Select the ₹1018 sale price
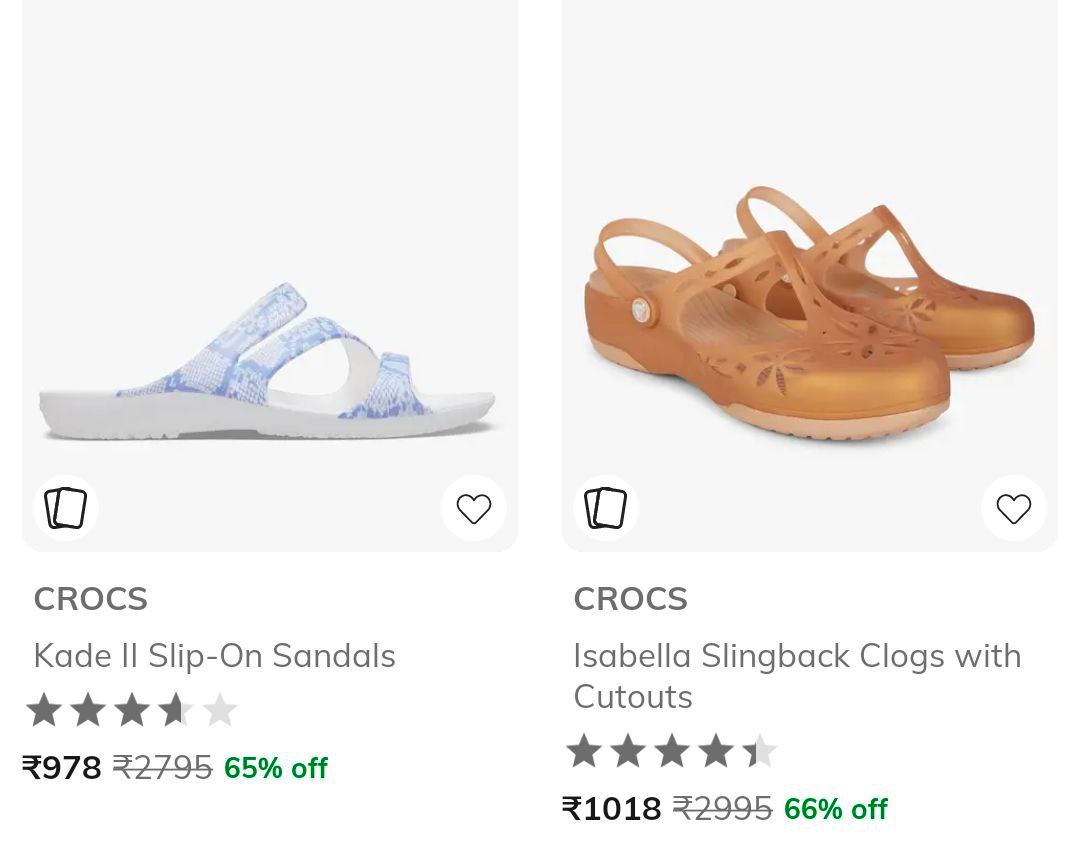 coord(612,808)
